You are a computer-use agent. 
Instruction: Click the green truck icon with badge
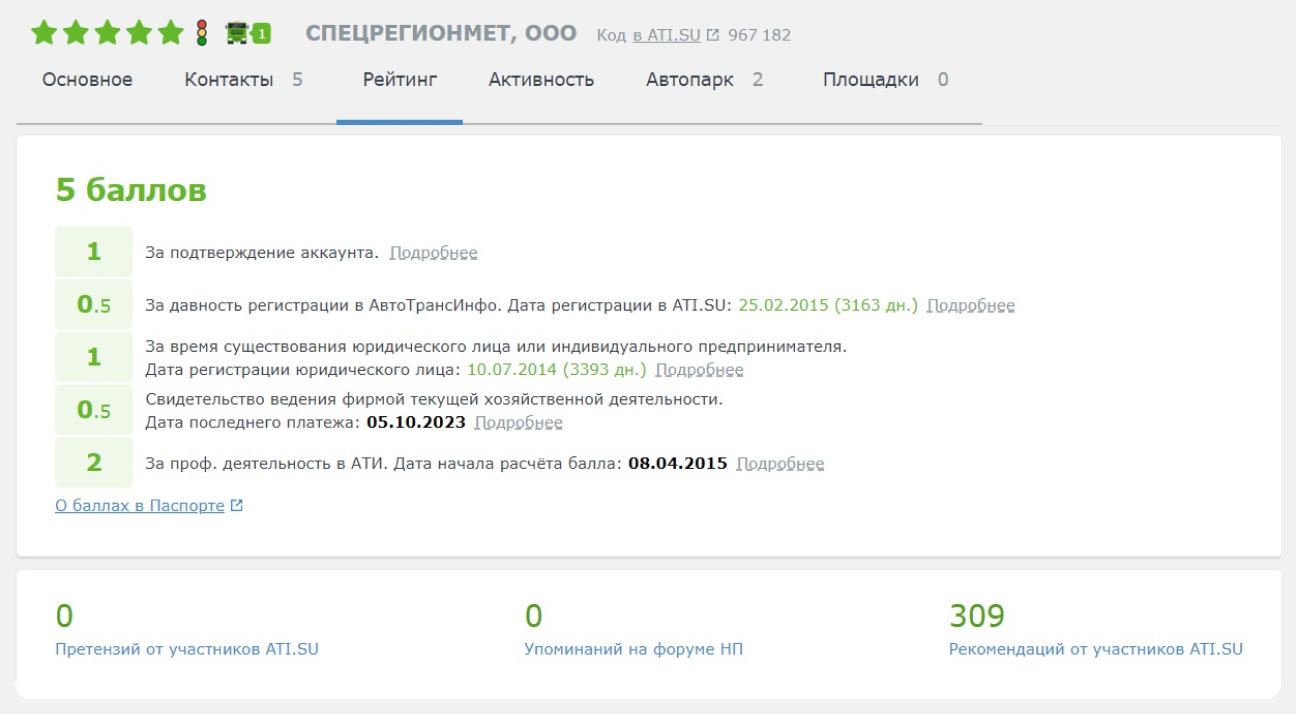pos(247,34)
